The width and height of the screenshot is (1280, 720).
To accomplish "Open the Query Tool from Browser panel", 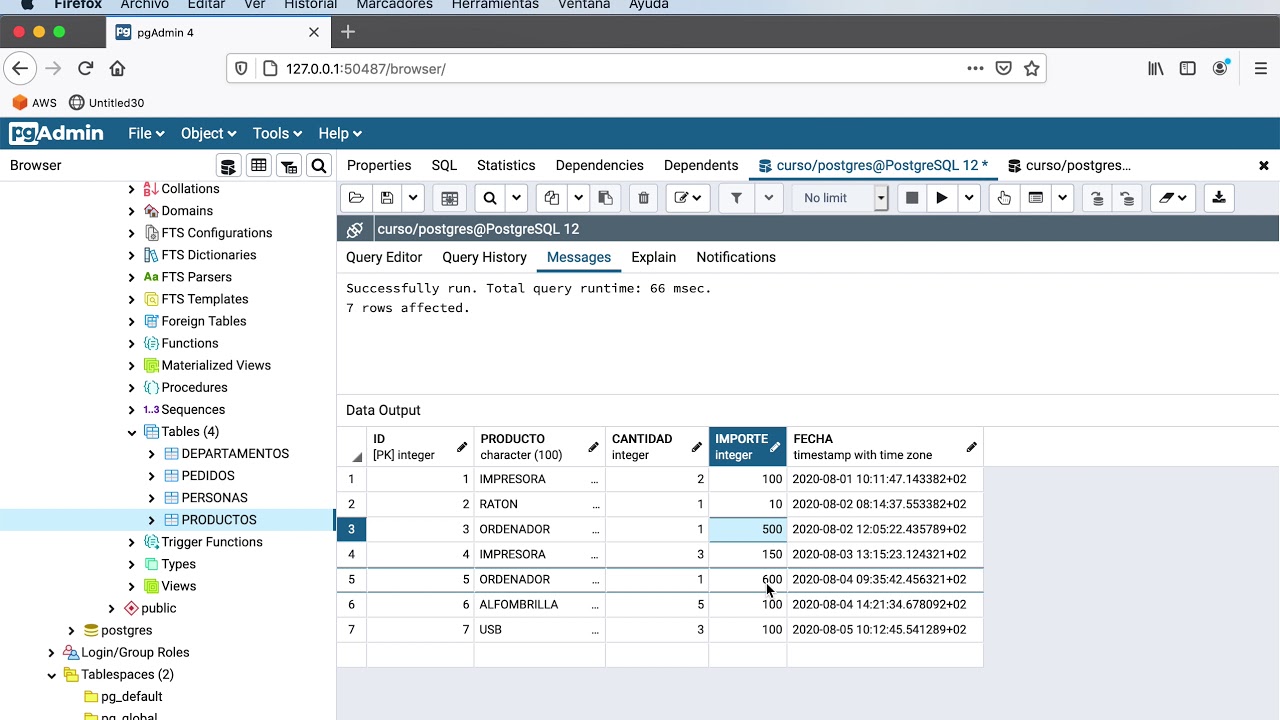I will pos(228,166).
